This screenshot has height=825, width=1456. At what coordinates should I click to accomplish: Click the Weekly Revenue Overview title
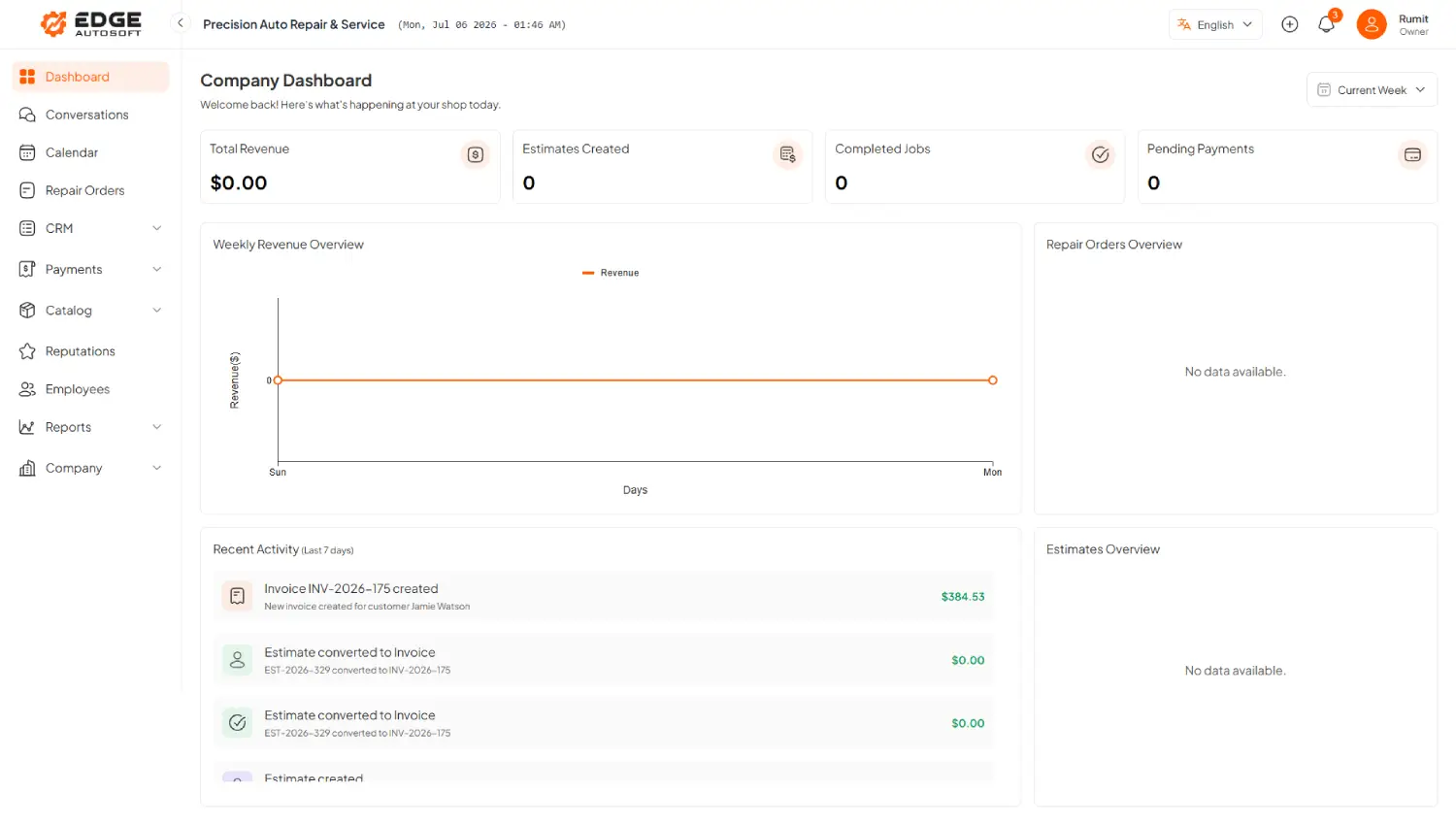(288, 245)
